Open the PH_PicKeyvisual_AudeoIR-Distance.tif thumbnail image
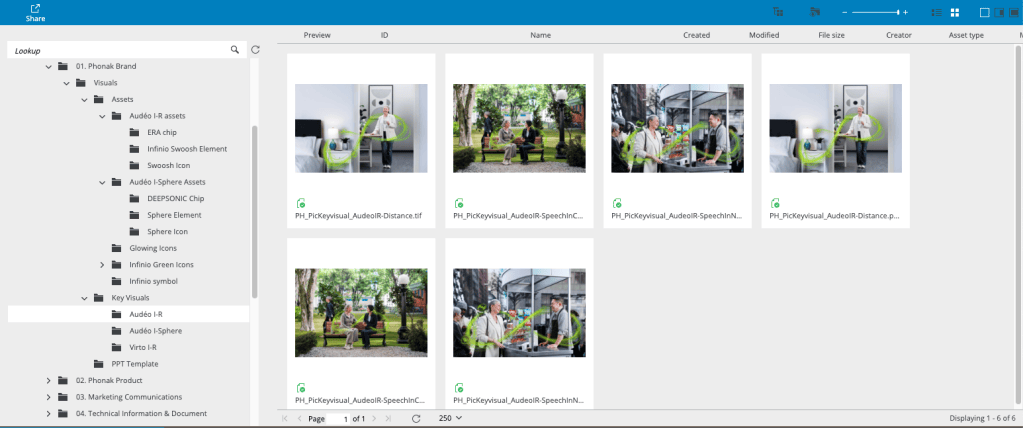Image resolution: width=1023 pixels, height=428 pixels. click(361, 128)
